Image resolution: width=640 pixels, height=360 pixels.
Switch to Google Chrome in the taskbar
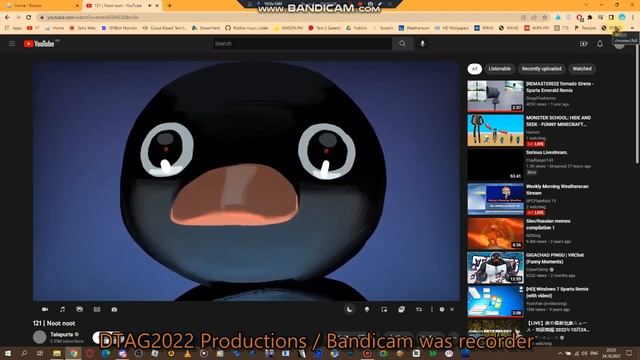point(73,353)
